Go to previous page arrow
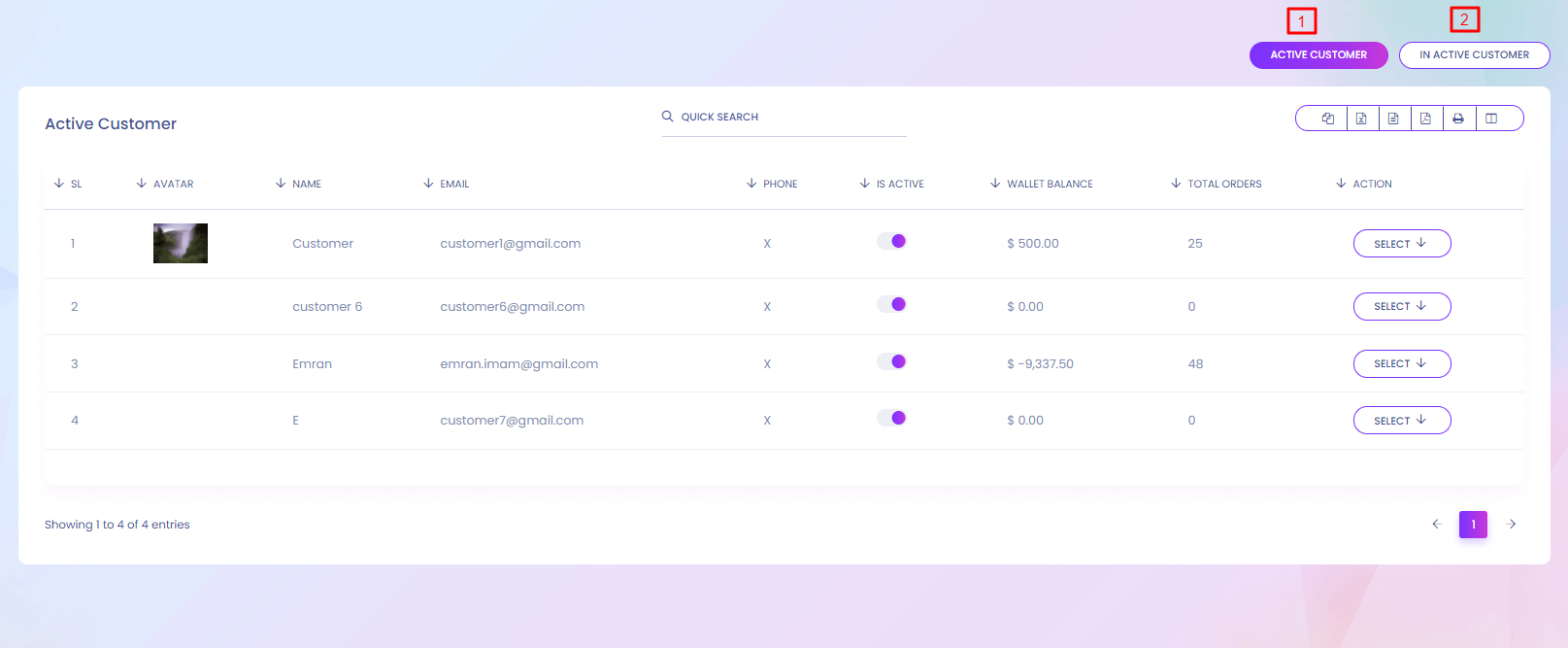This screenshot has height=648, width=1568. (1437, 525)
